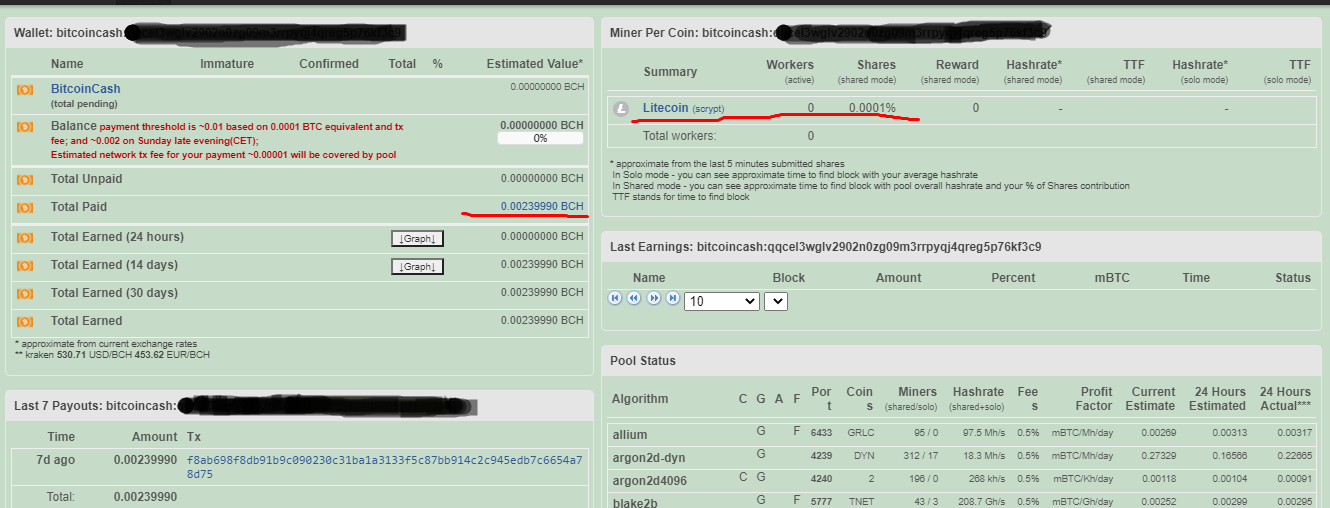
Task: Click port 6433 in allium row
Action: (x=821, y=434)
